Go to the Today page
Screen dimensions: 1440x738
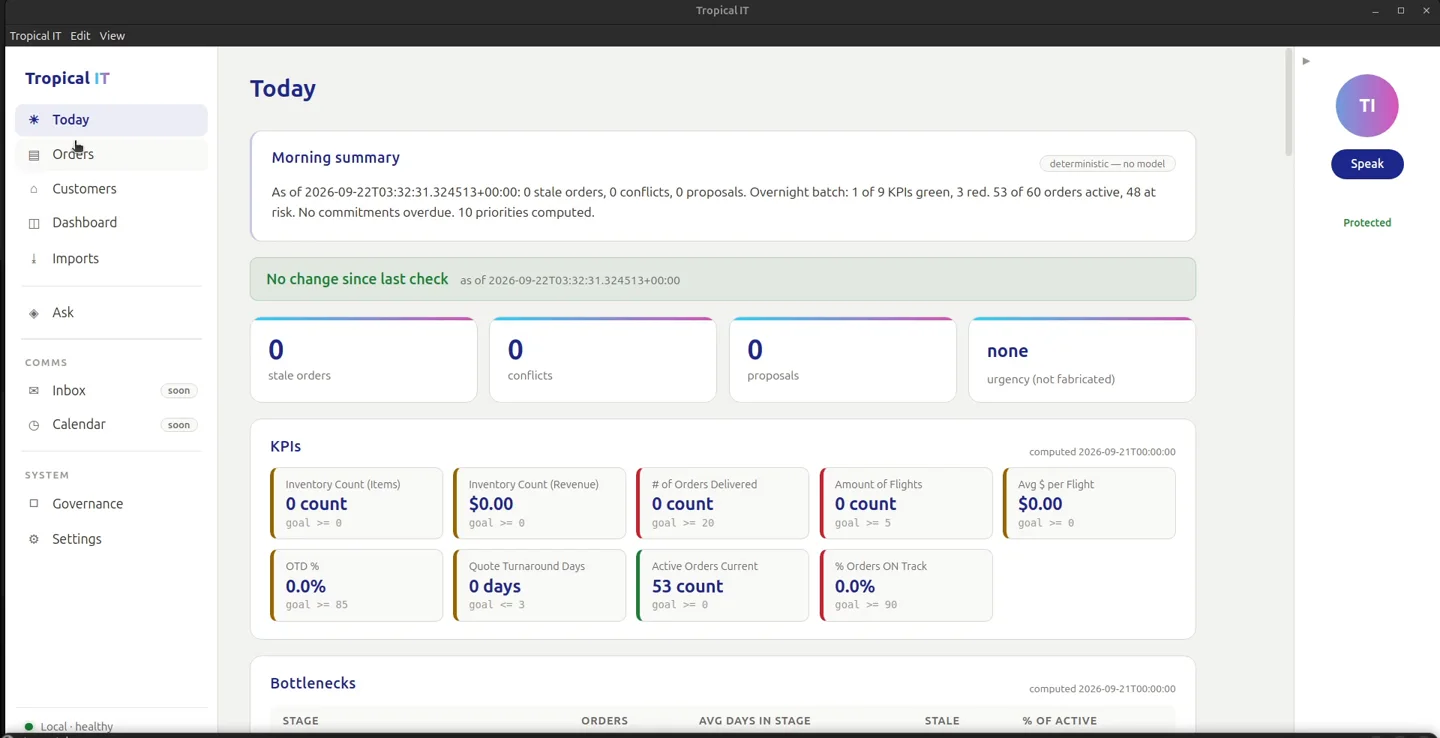point(111,120)
